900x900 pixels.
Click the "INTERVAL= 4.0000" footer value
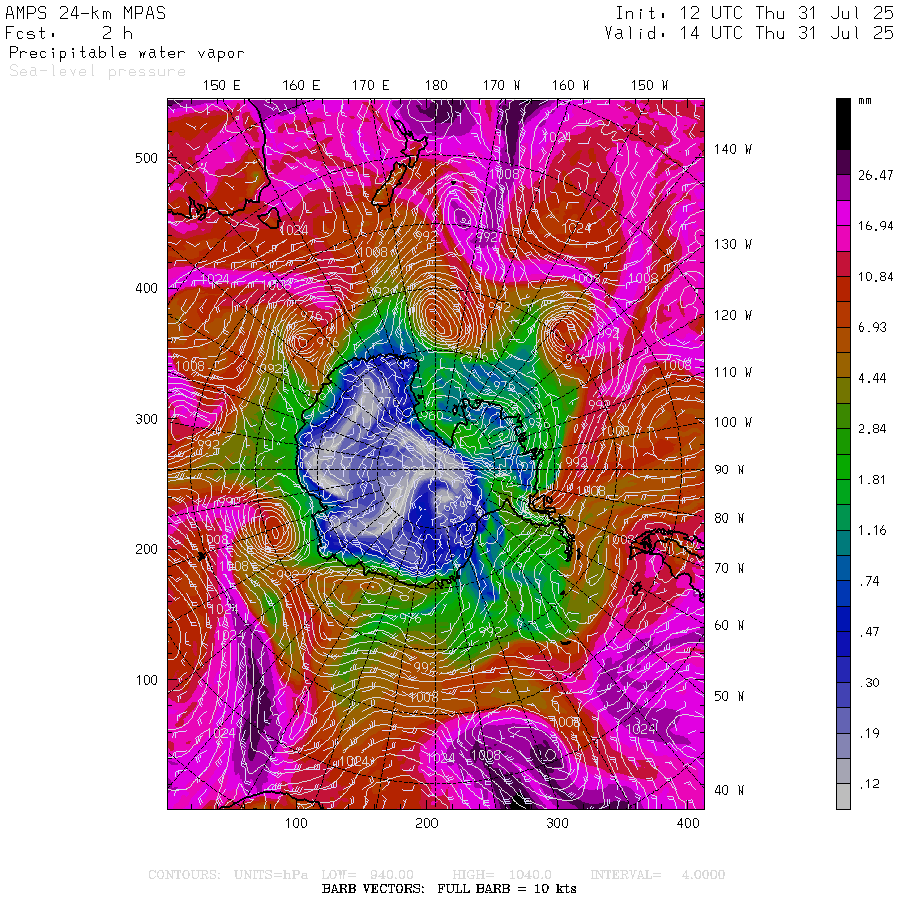[x=658, y=875]
